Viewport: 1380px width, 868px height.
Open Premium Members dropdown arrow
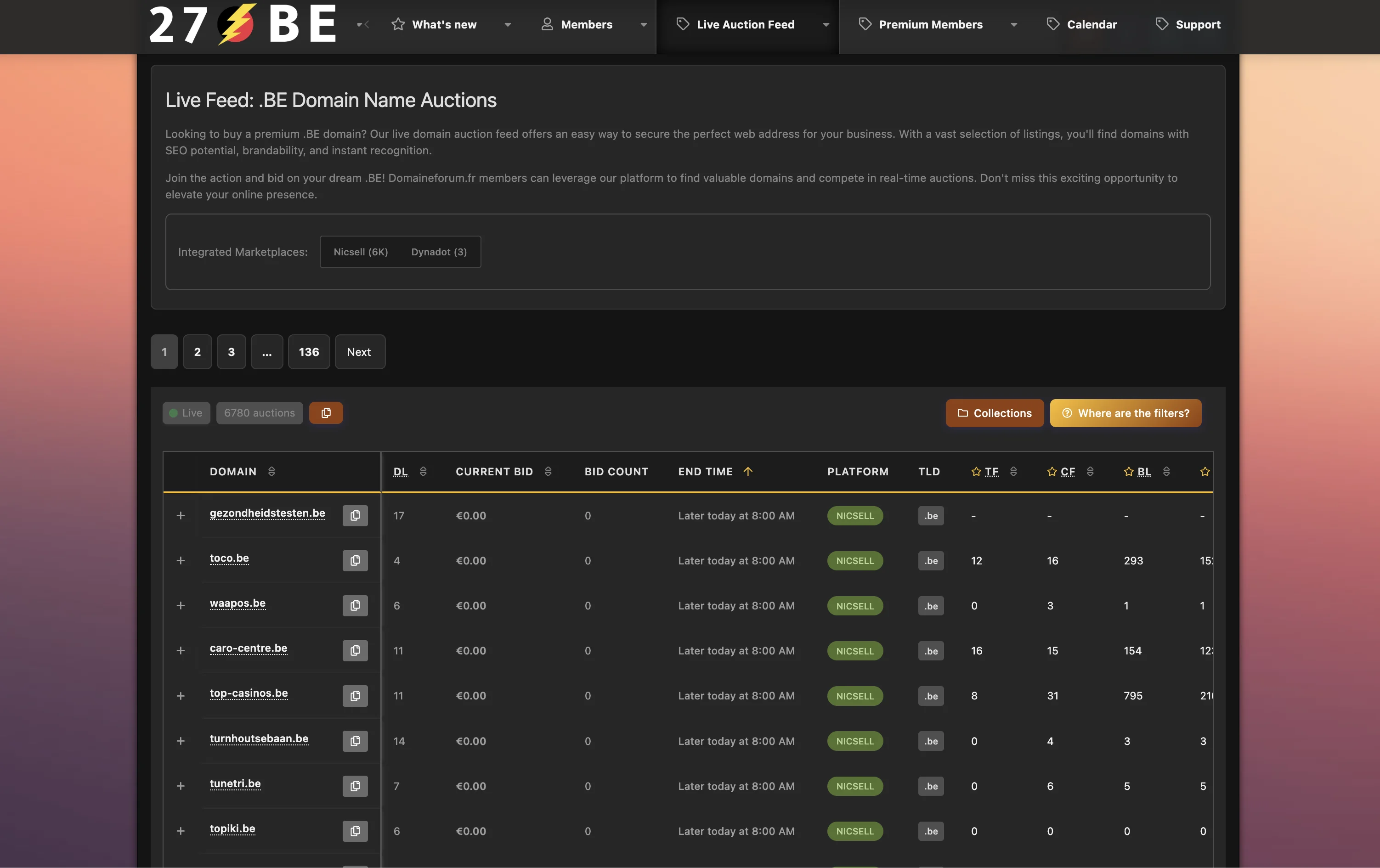coord(1013,25)
